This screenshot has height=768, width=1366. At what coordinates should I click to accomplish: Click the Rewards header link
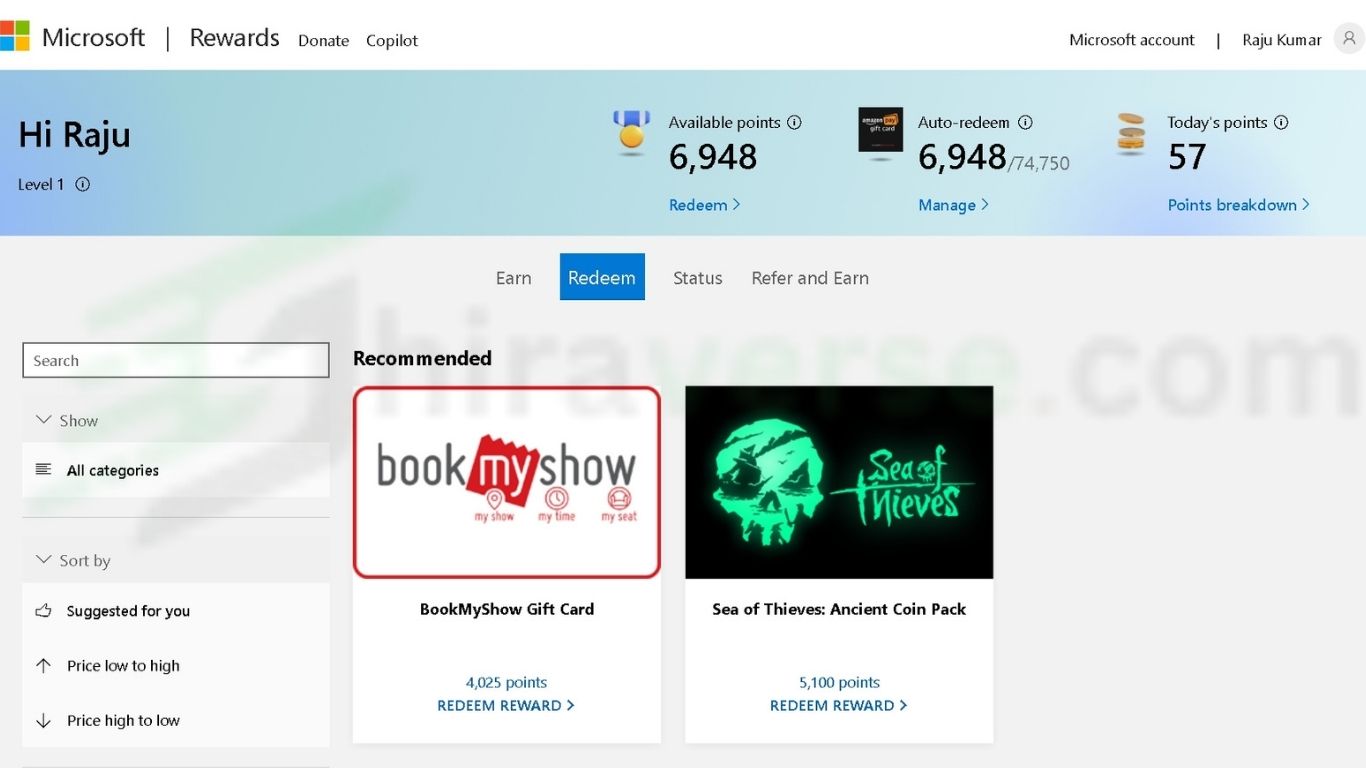click(235, 38)
